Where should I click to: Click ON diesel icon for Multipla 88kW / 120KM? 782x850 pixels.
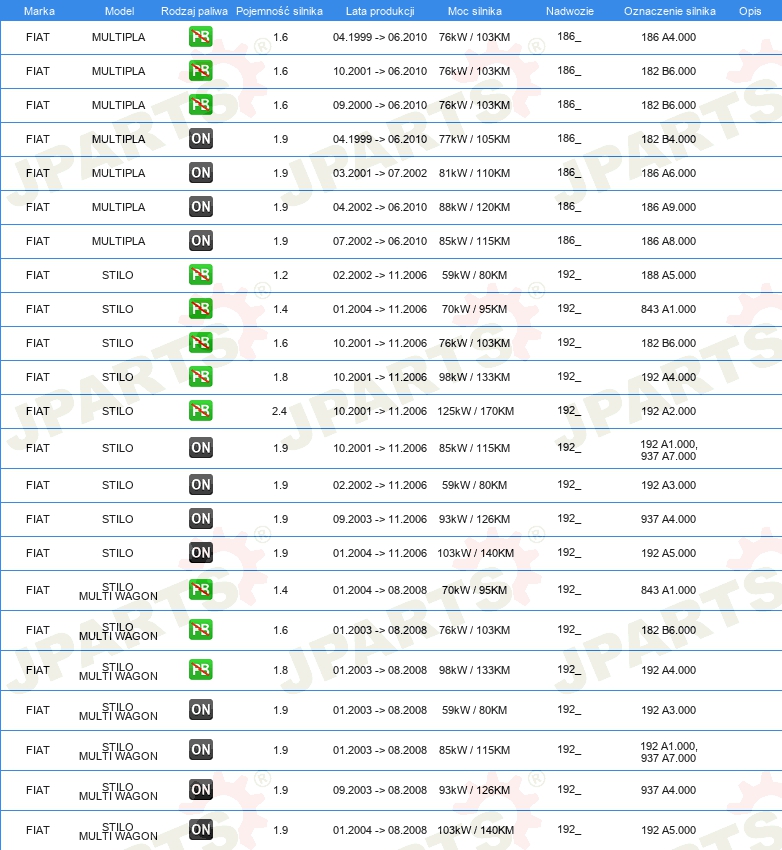point(201,207)
